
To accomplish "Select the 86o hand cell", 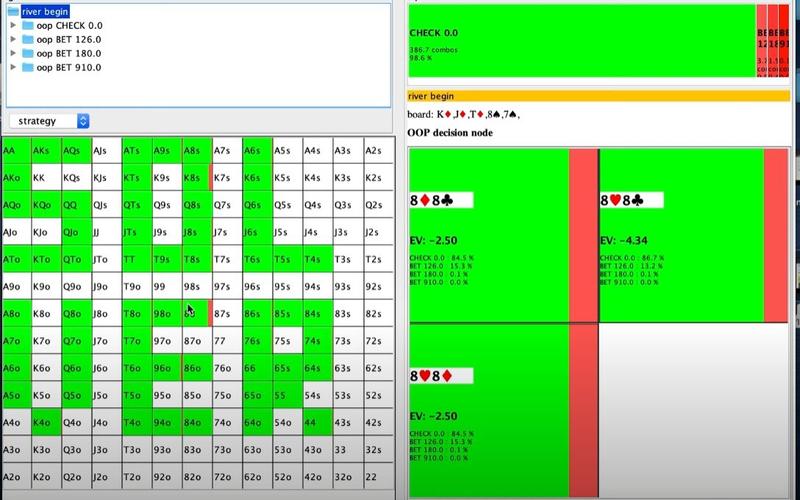I will 197,368.
